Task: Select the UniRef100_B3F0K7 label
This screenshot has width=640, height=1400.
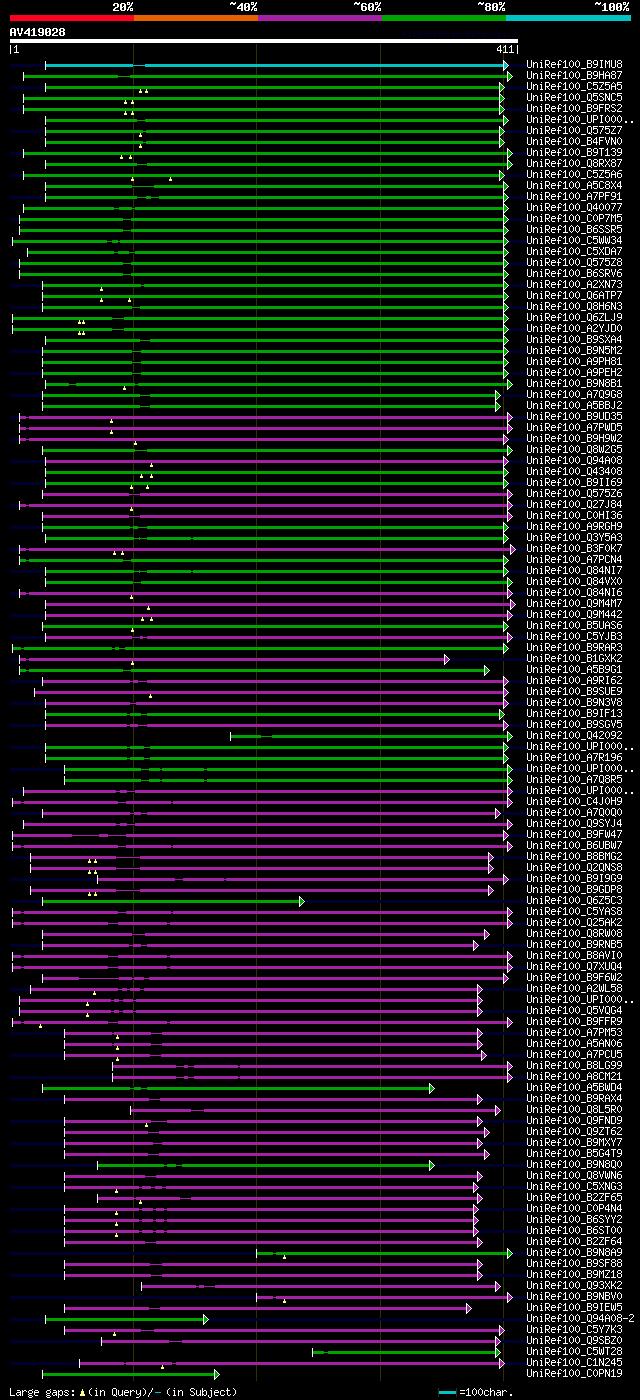Action: (574, 548)
